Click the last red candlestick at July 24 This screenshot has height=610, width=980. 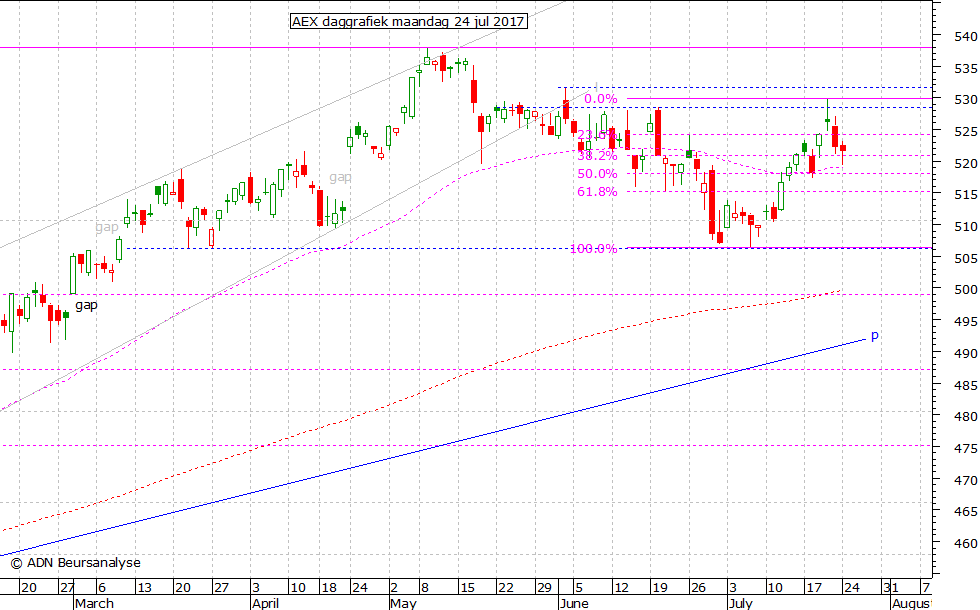click(843, 150)
